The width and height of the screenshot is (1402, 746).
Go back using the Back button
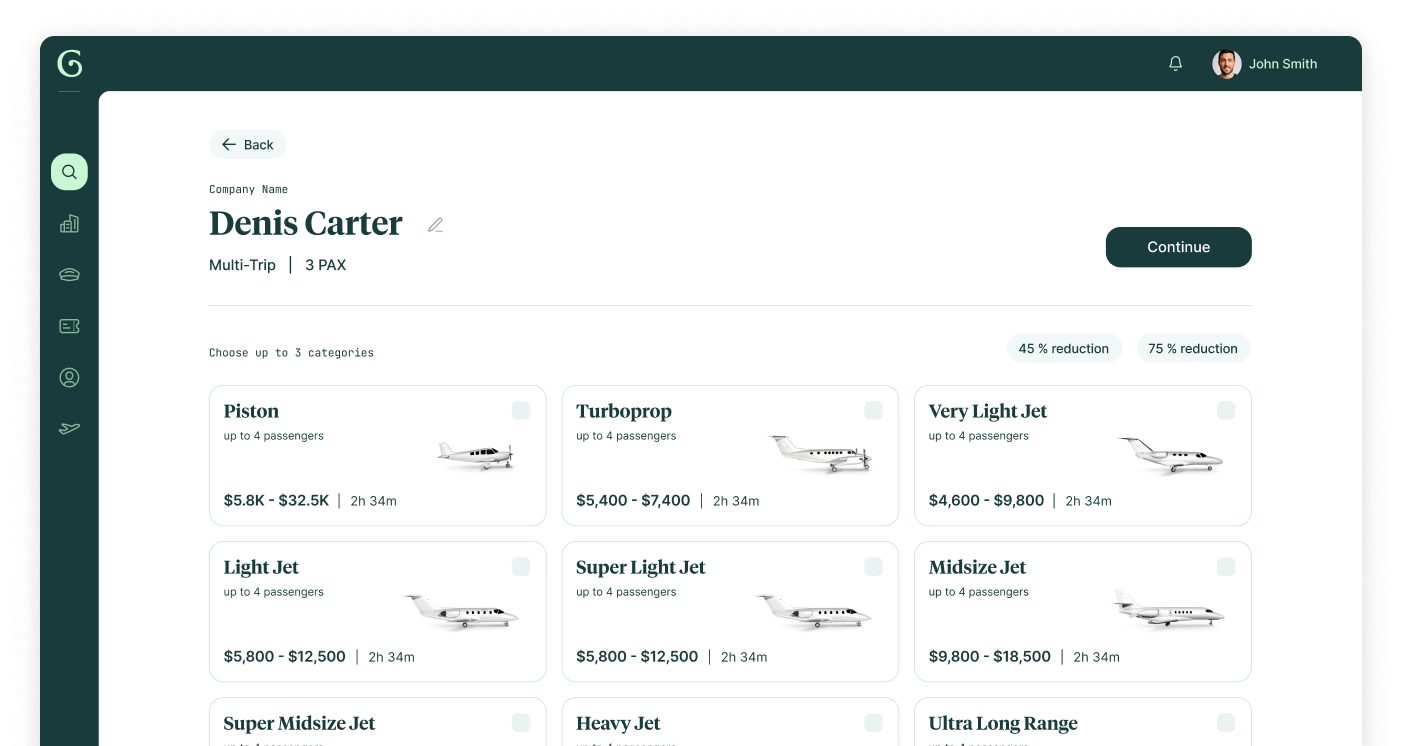(x=248, y=144)
